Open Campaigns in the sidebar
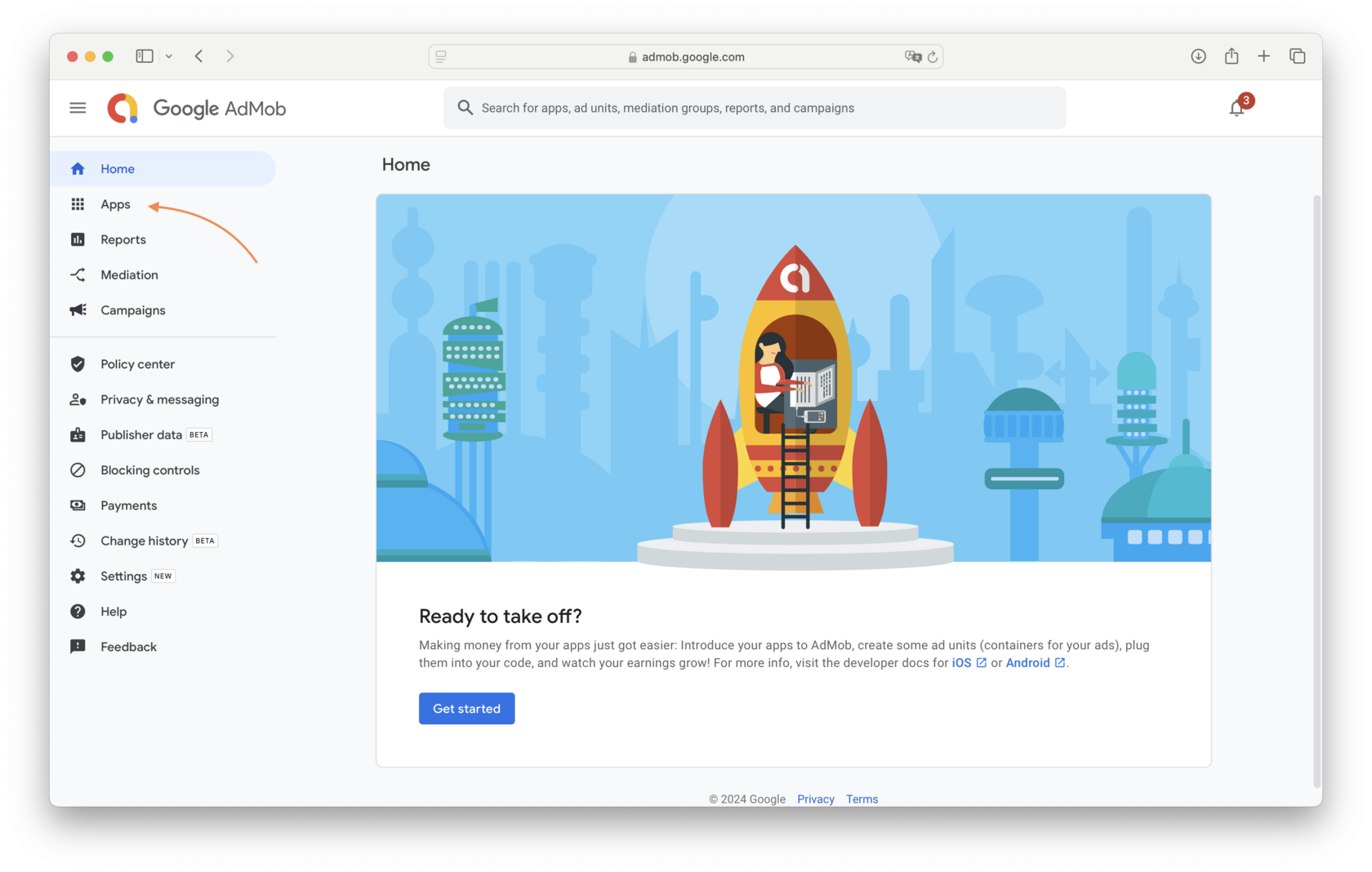Screen dimensions: 1372x872 tap(163, 310)
